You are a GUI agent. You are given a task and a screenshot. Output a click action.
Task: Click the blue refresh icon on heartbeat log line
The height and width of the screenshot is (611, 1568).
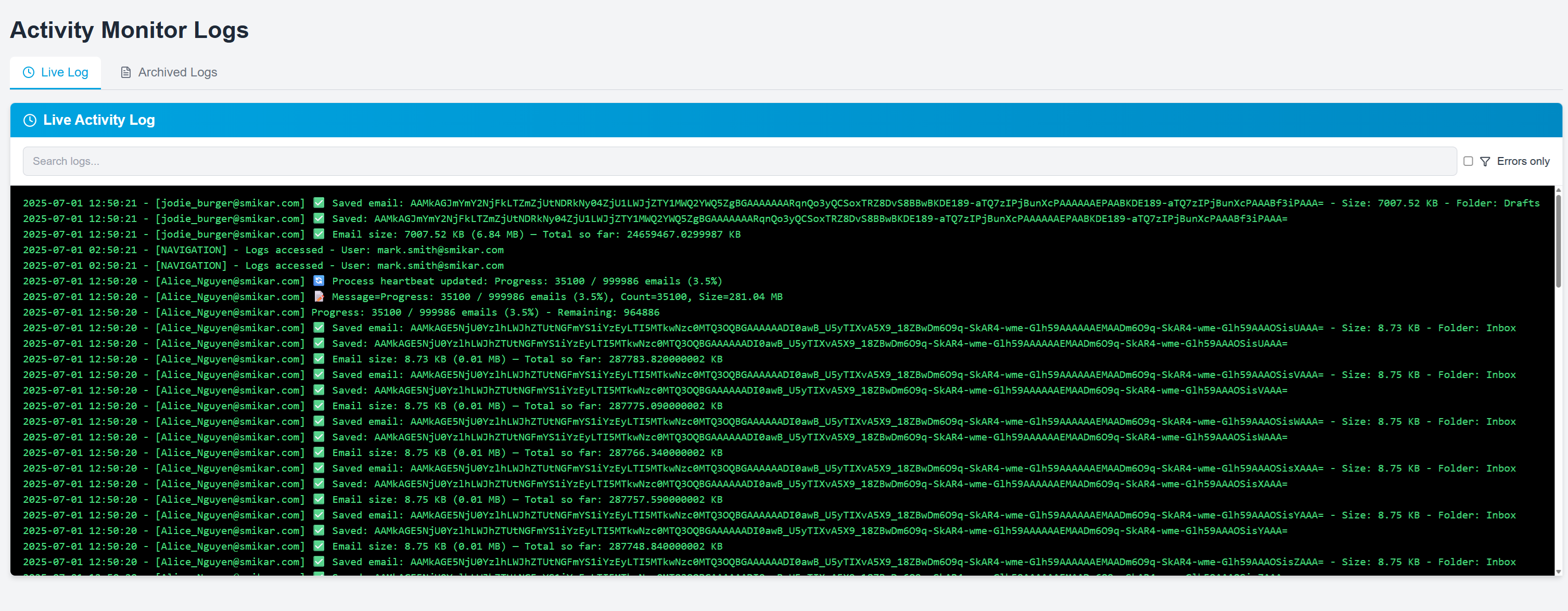pos(318,281)
